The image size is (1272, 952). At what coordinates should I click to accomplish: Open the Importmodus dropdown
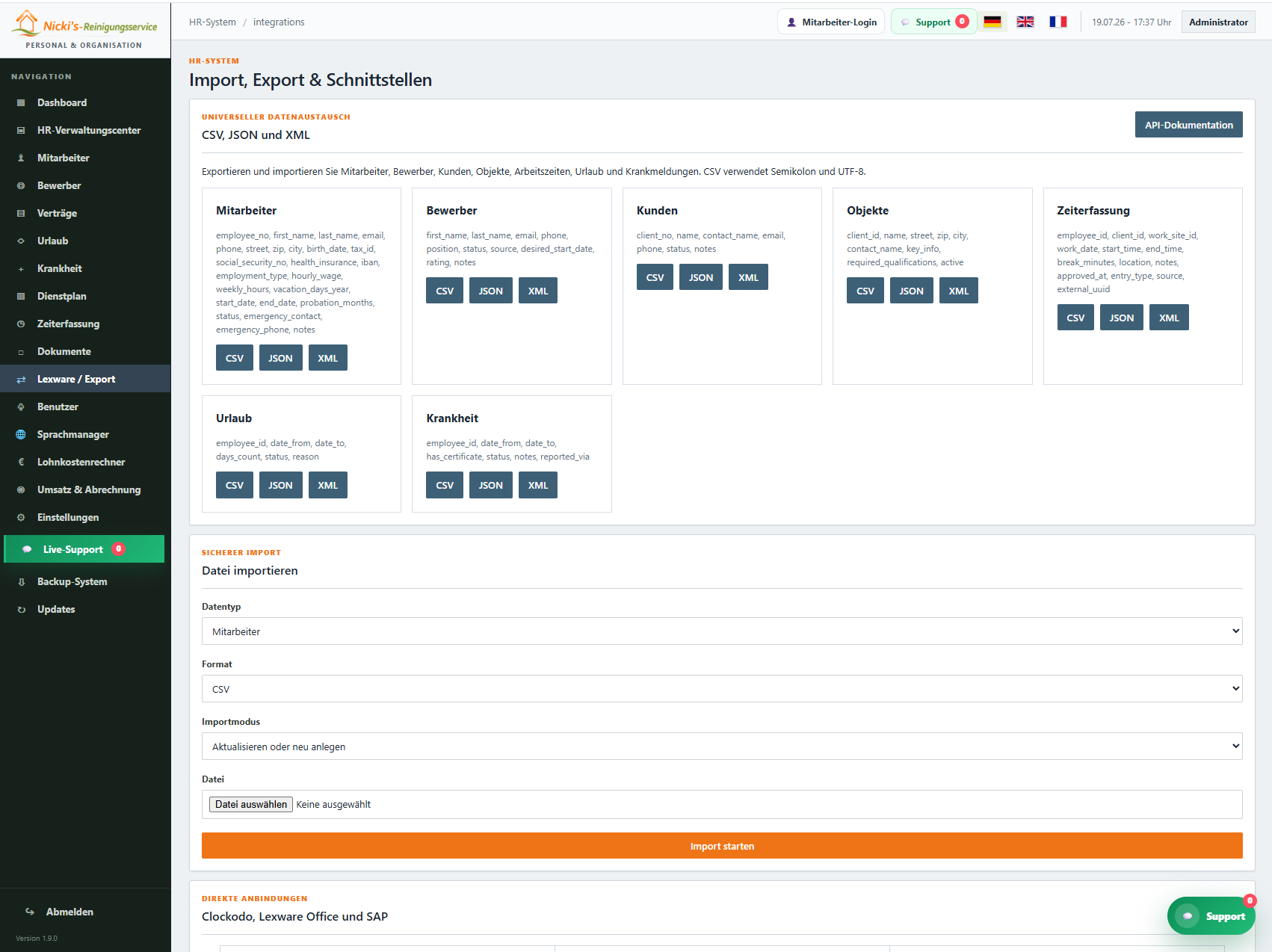point(722,747)
